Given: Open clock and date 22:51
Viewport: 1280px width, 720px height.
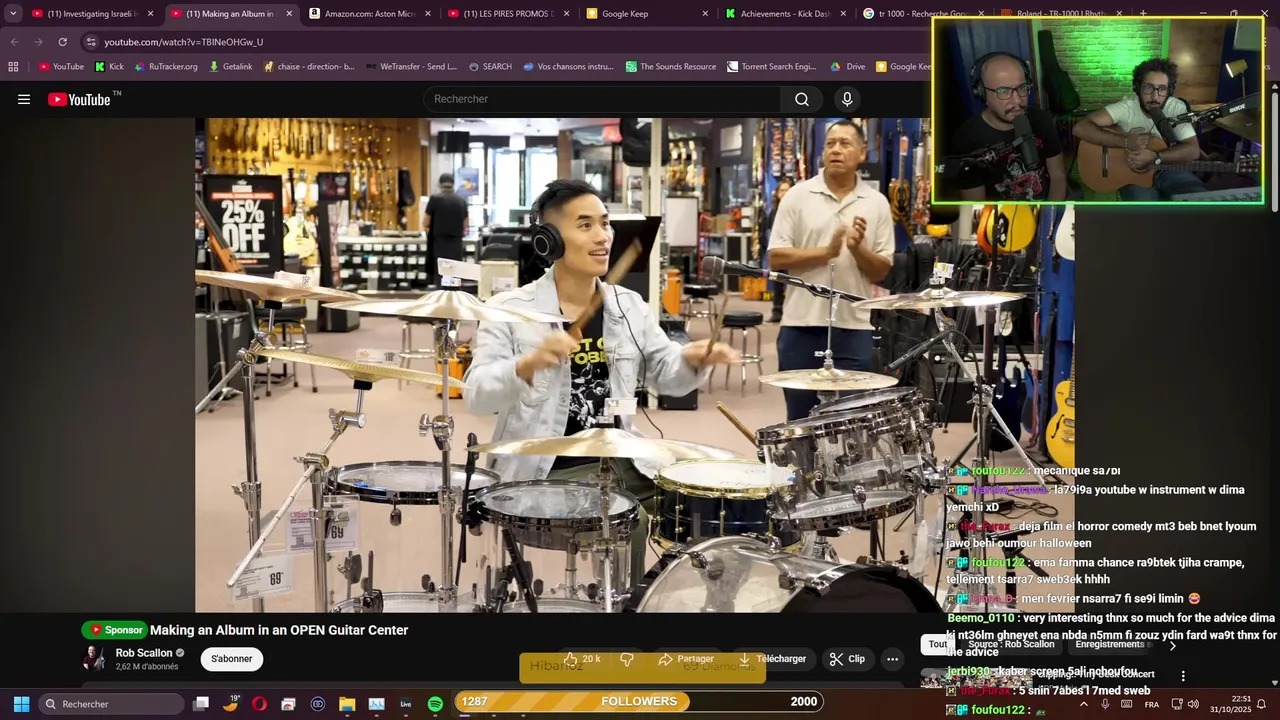Looking at the screenshot, I should coord(1230,704).
